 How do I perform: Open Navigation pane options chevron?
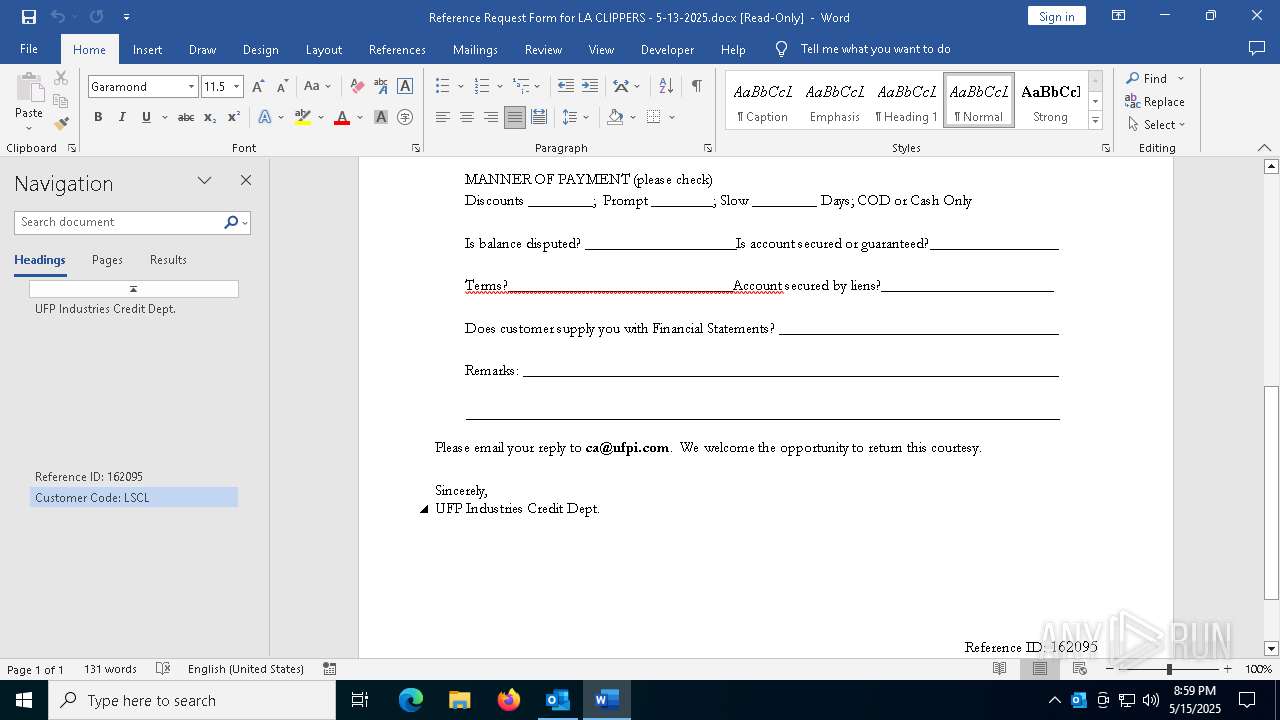click(204, 180)
